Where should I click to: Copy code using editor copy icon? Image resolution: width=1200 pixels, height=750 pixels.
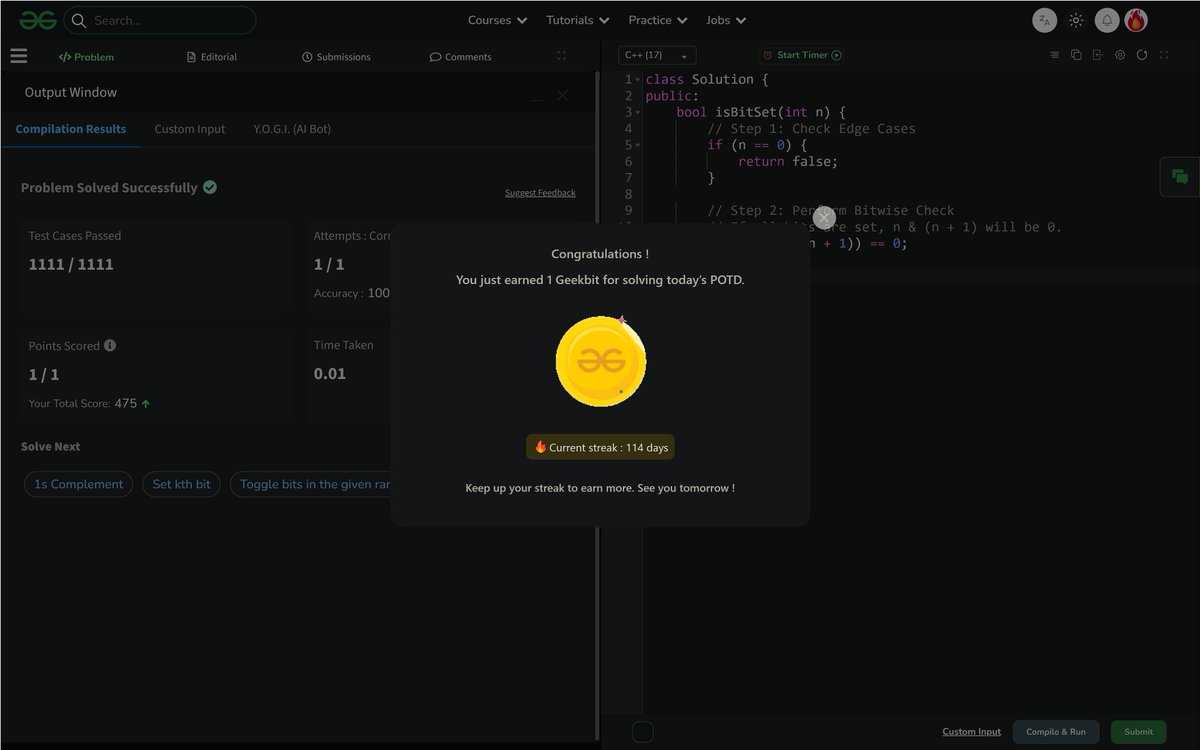tap(1076, 55)
